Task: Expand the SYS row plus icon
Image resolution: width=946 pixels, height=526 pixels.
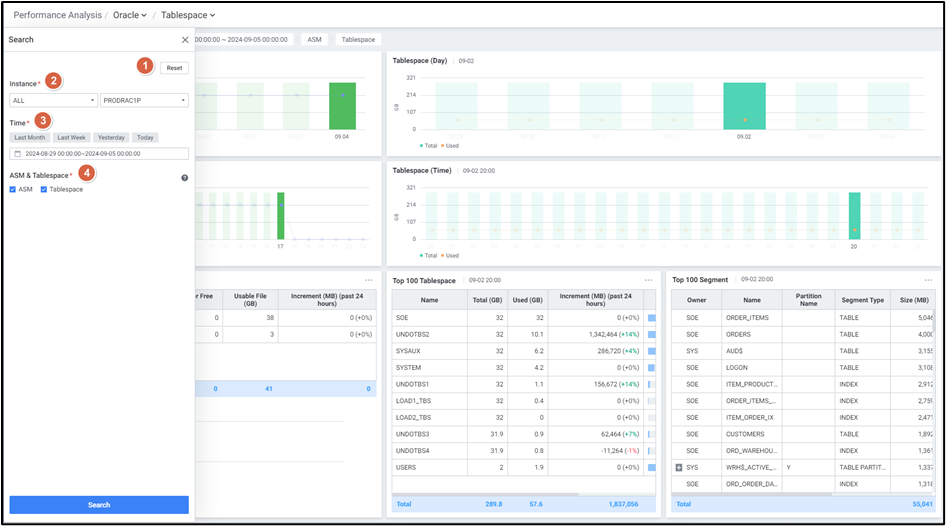Action: click(679, 467)
